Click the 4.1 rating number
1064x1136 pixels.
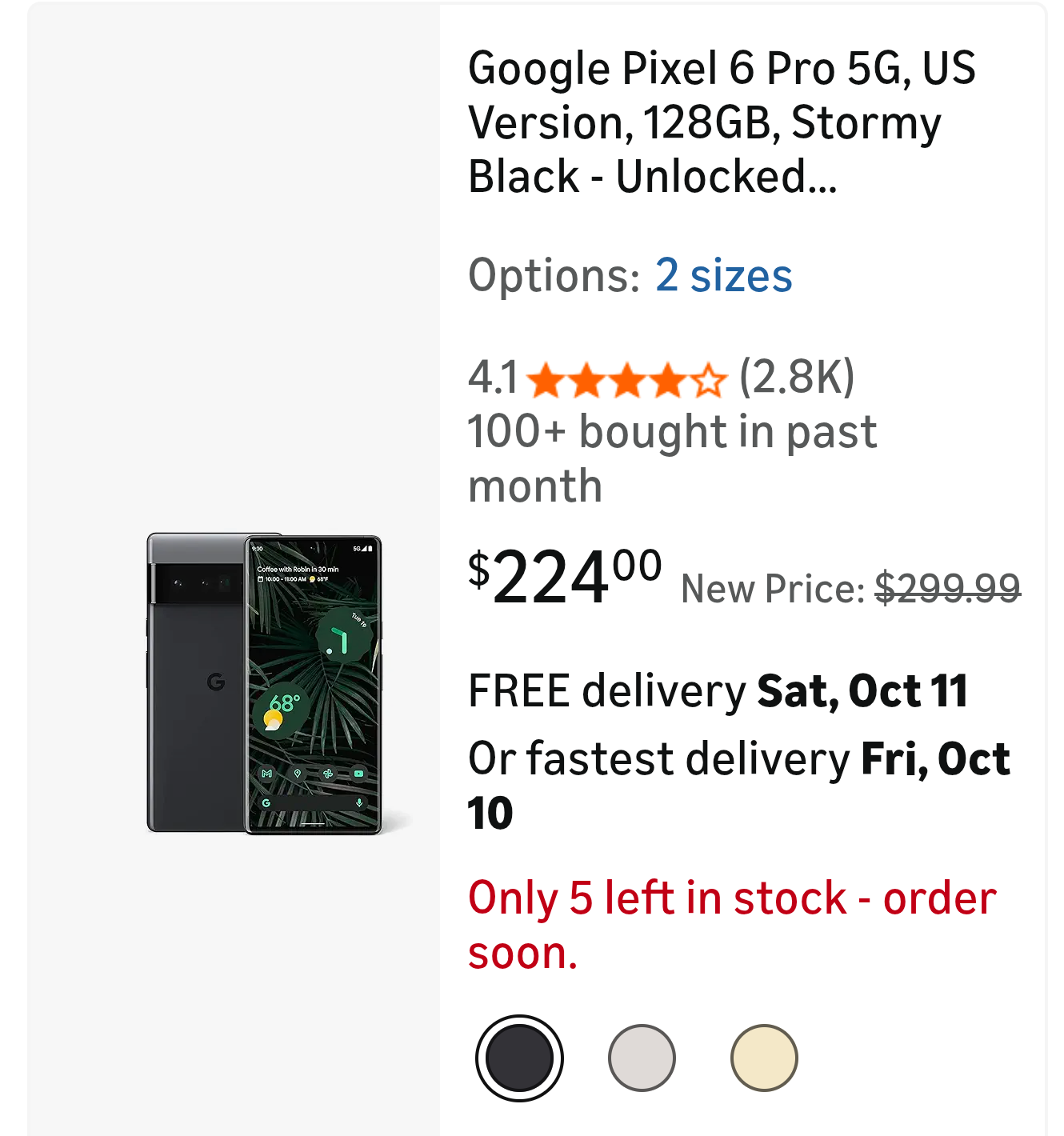tap(493, 378)
